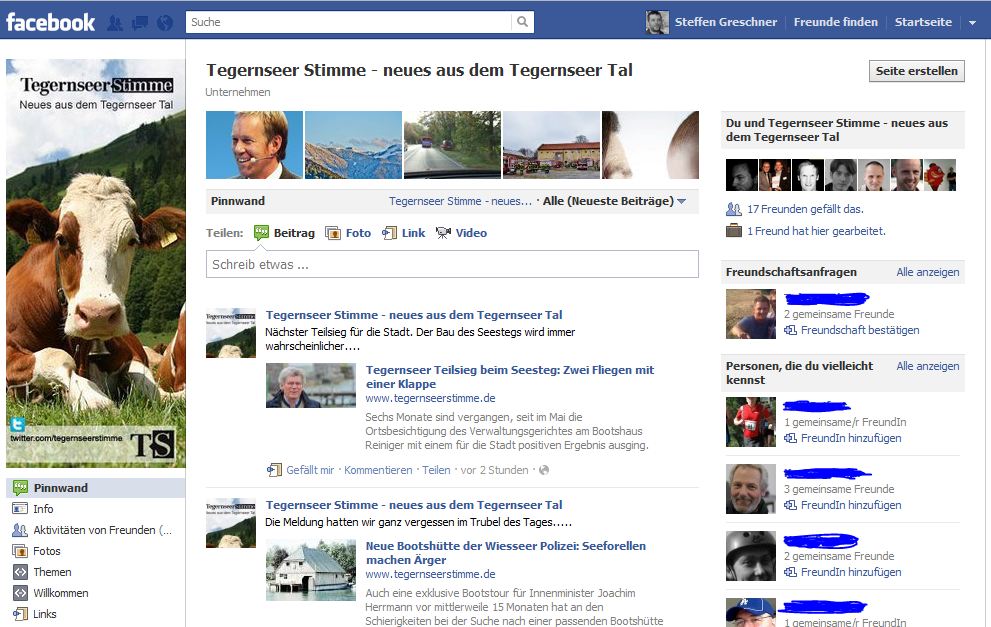Select Foto share option
This screenshot has height=627, width=991.
pyautogui.click(x=348, y=233)
